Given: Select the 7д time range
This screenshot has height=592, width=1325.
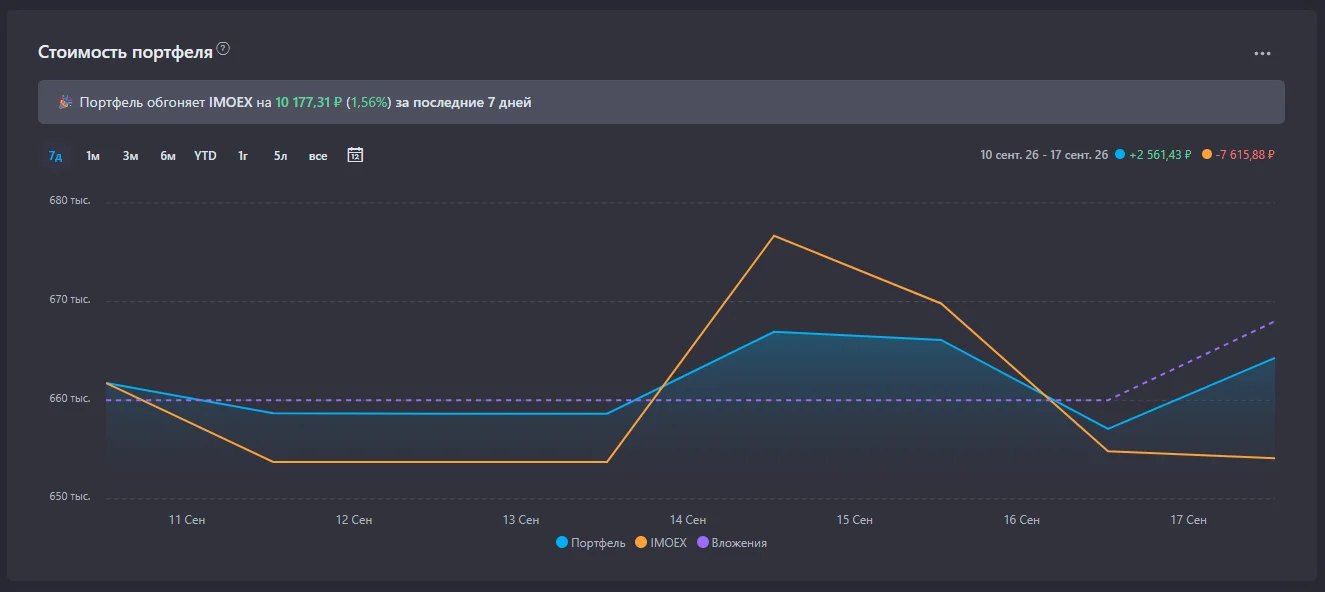Looking at the screenshot, I should (x=56, y=156).
